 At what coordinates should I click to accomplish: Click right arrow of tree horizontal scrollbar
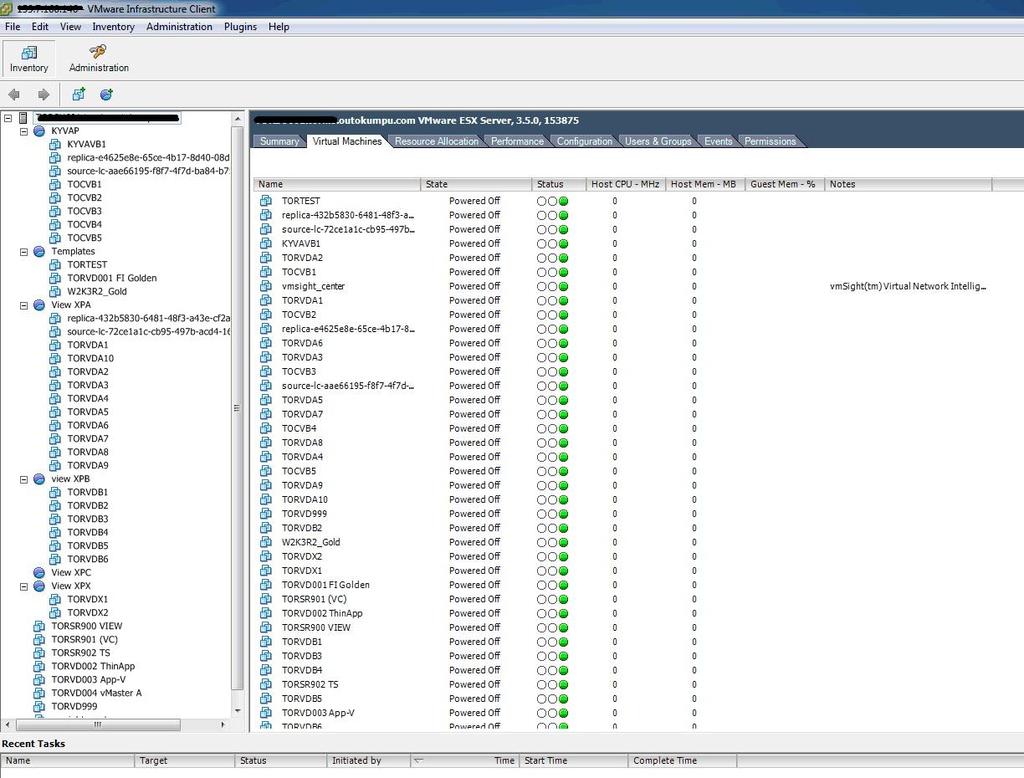pos(223,724)
